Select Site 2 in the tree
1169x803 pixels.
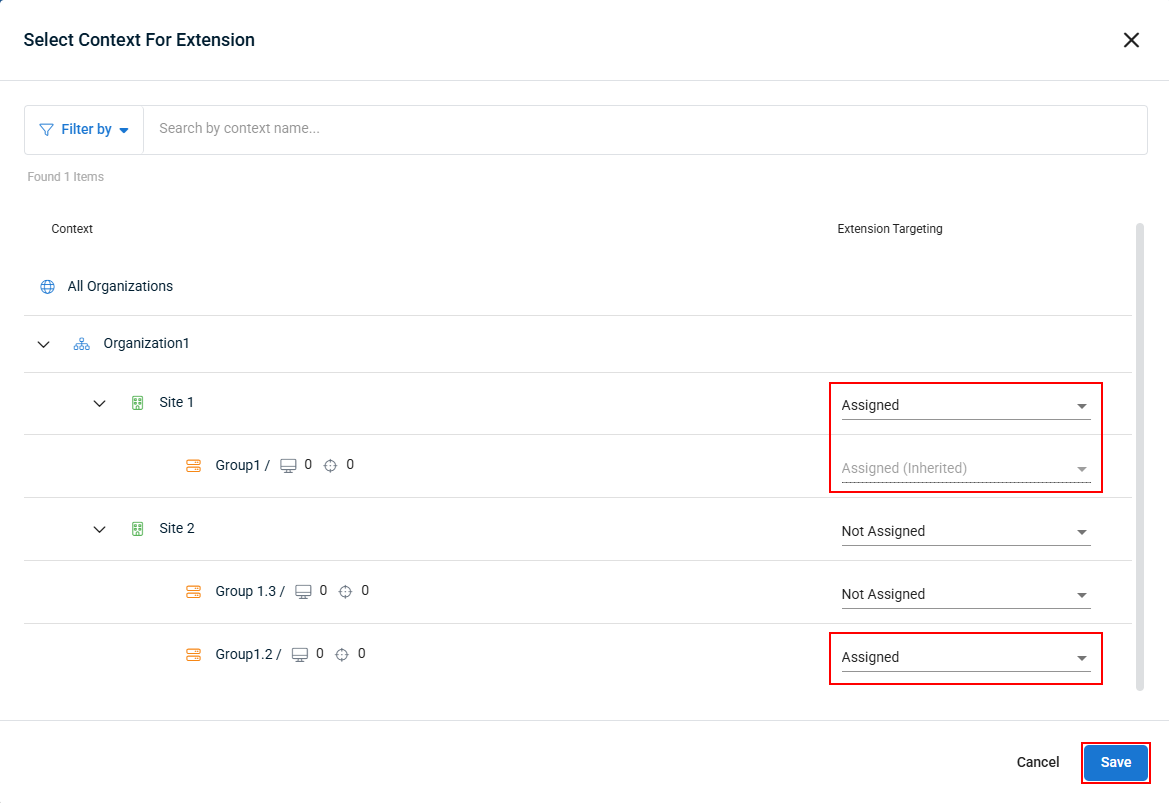coord(177,529)
